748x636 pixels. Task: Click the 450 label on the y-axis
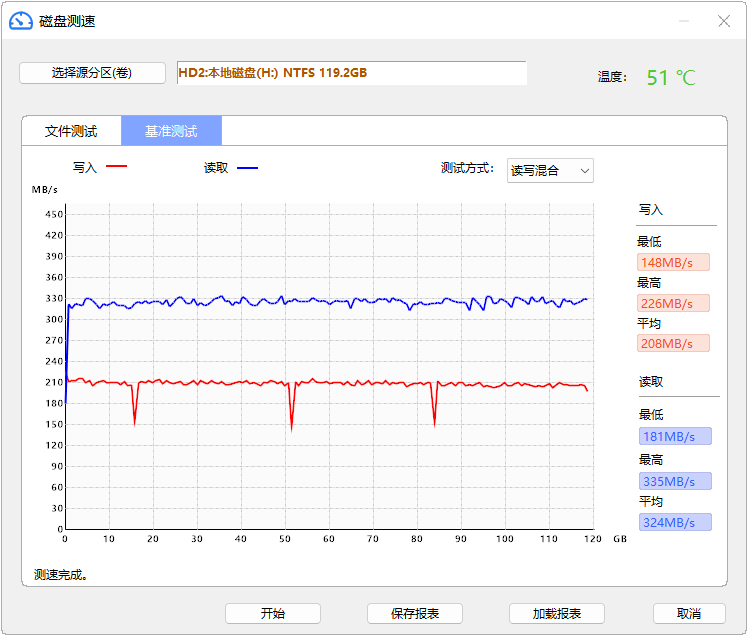54,214
